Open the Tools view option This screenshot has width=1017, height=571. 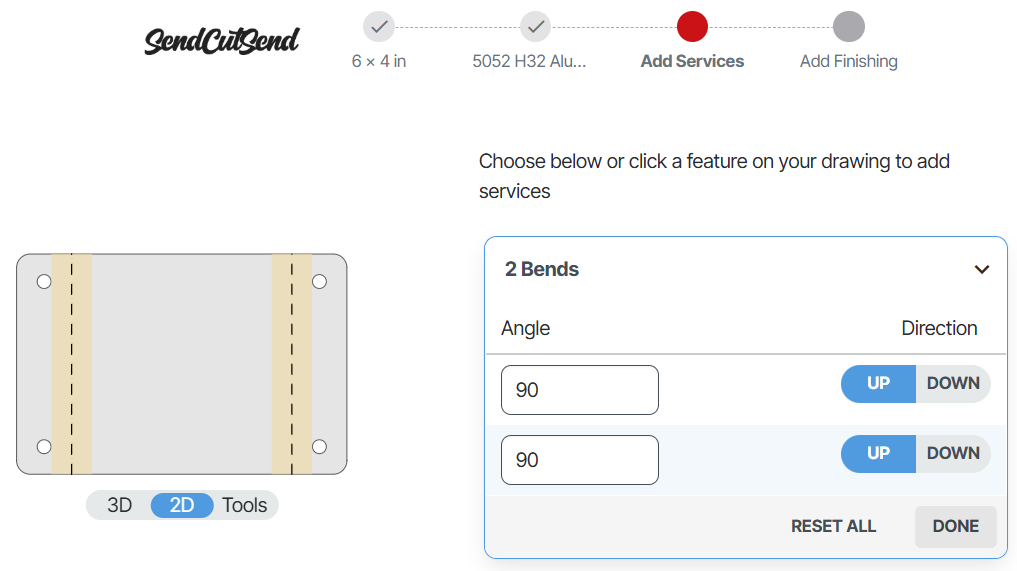(x=245, y=505)
